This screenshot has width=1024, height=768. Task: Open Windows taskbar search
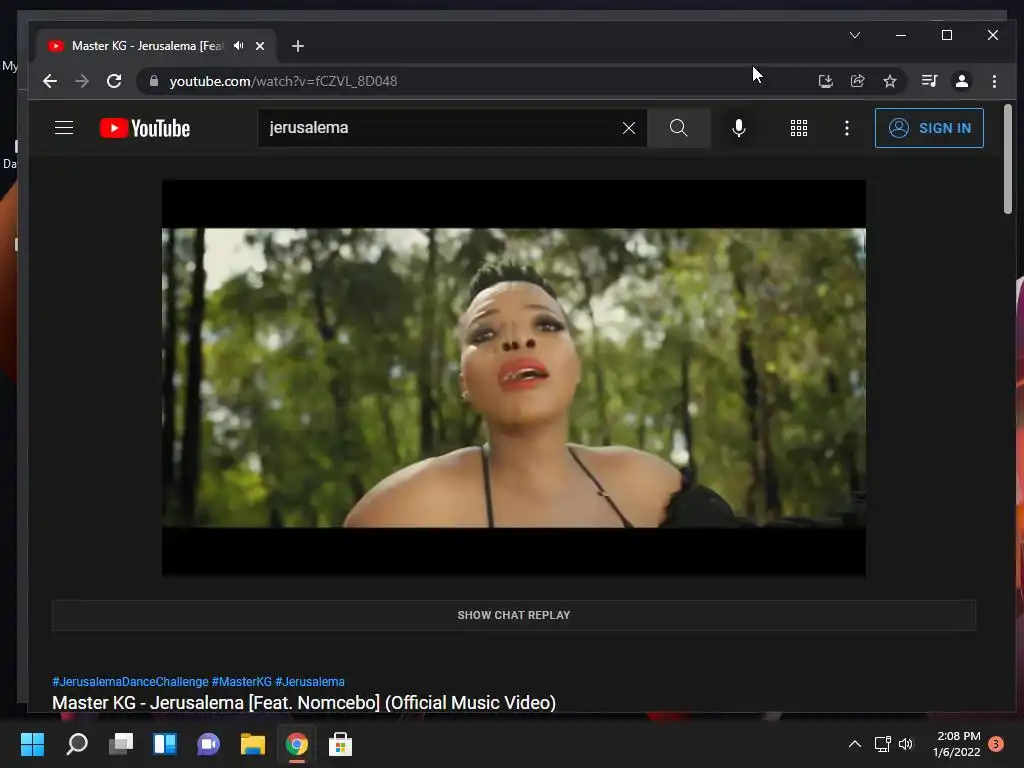[77, 744]
